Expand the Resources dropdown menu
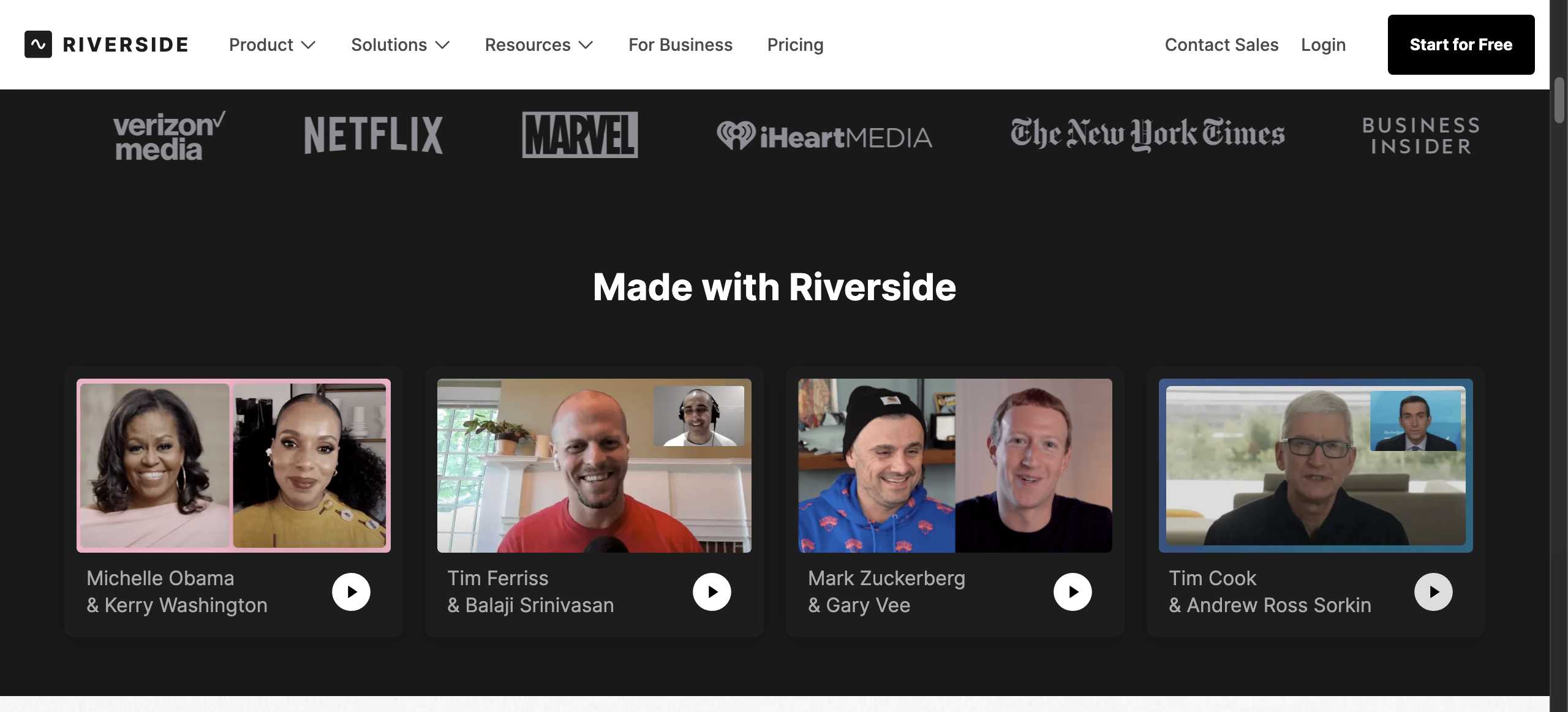Image resolution: width=1568 pixels, height=712 pixels. [539, 45]
